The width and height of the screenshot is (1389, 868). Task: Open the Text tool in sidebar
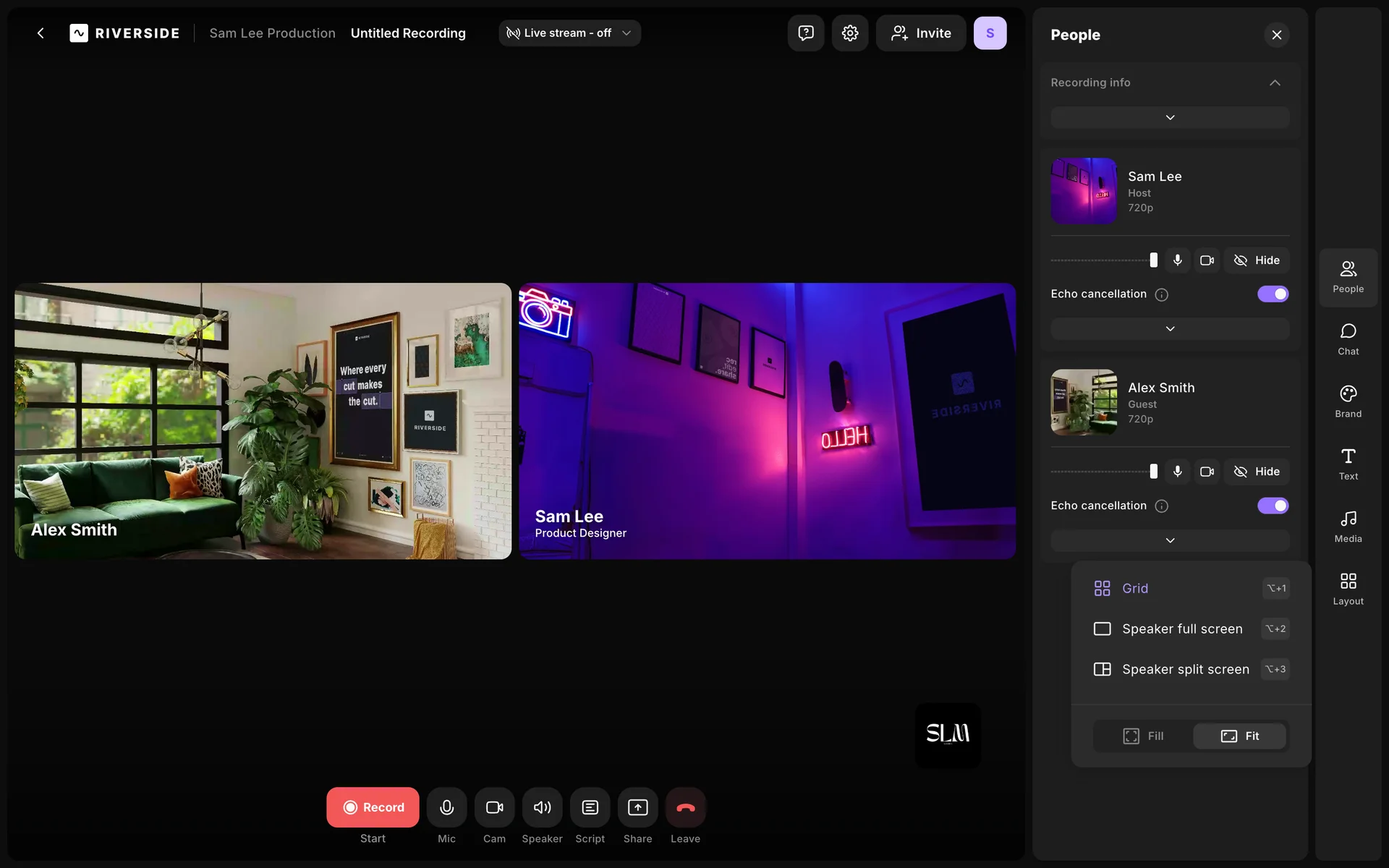[x=1348, y=464]
